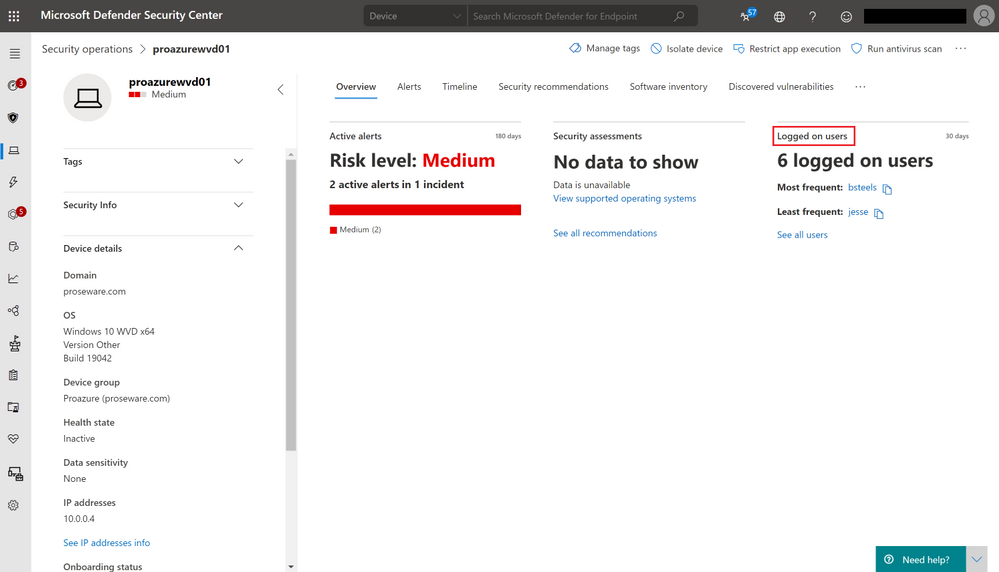Click the settings gear in sidebar
Screen dimensions: 999x572
pos(13,505)
